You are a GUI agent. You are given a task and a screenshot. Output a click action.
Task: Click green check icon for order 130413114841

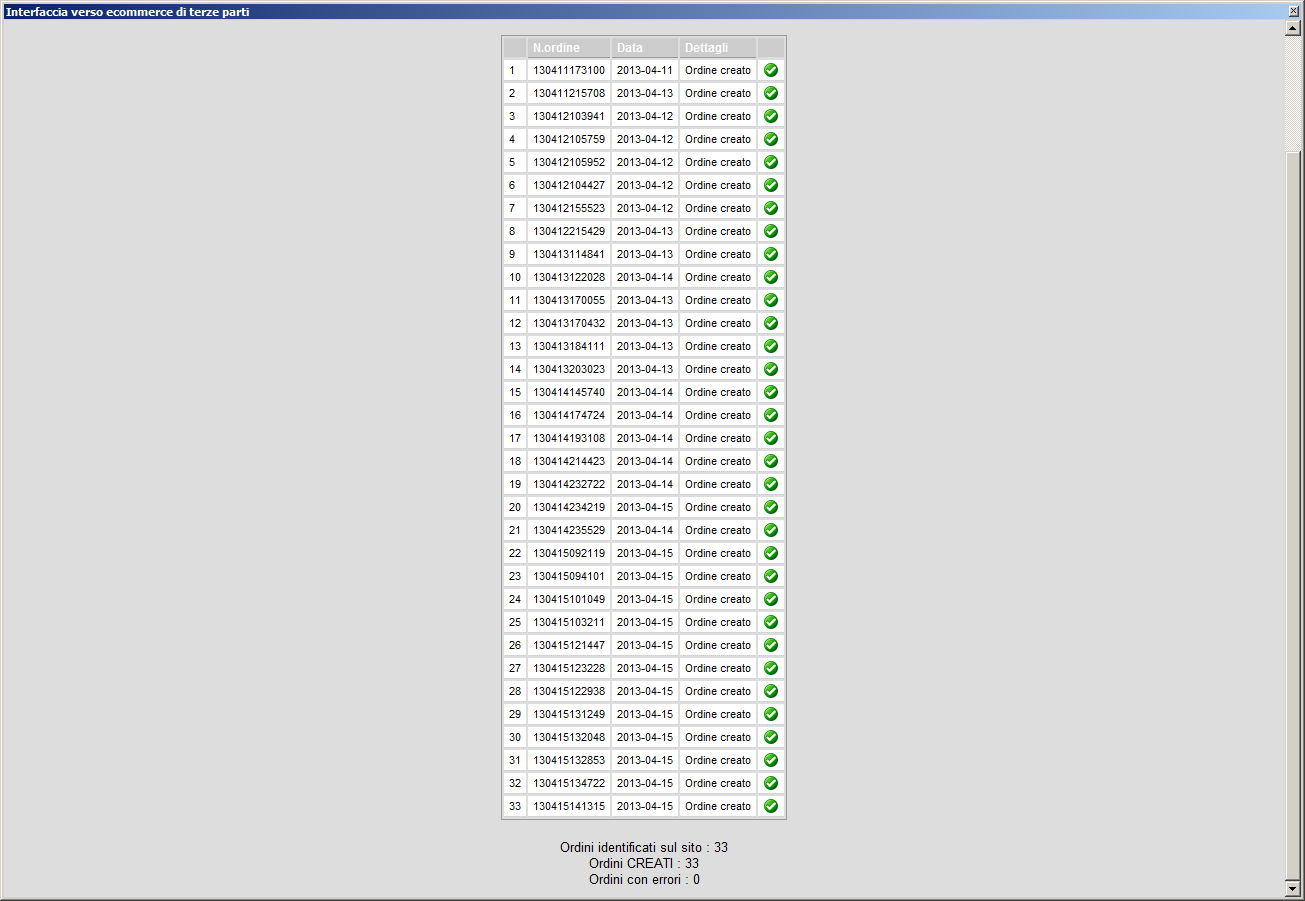click(x=771, y=254)
